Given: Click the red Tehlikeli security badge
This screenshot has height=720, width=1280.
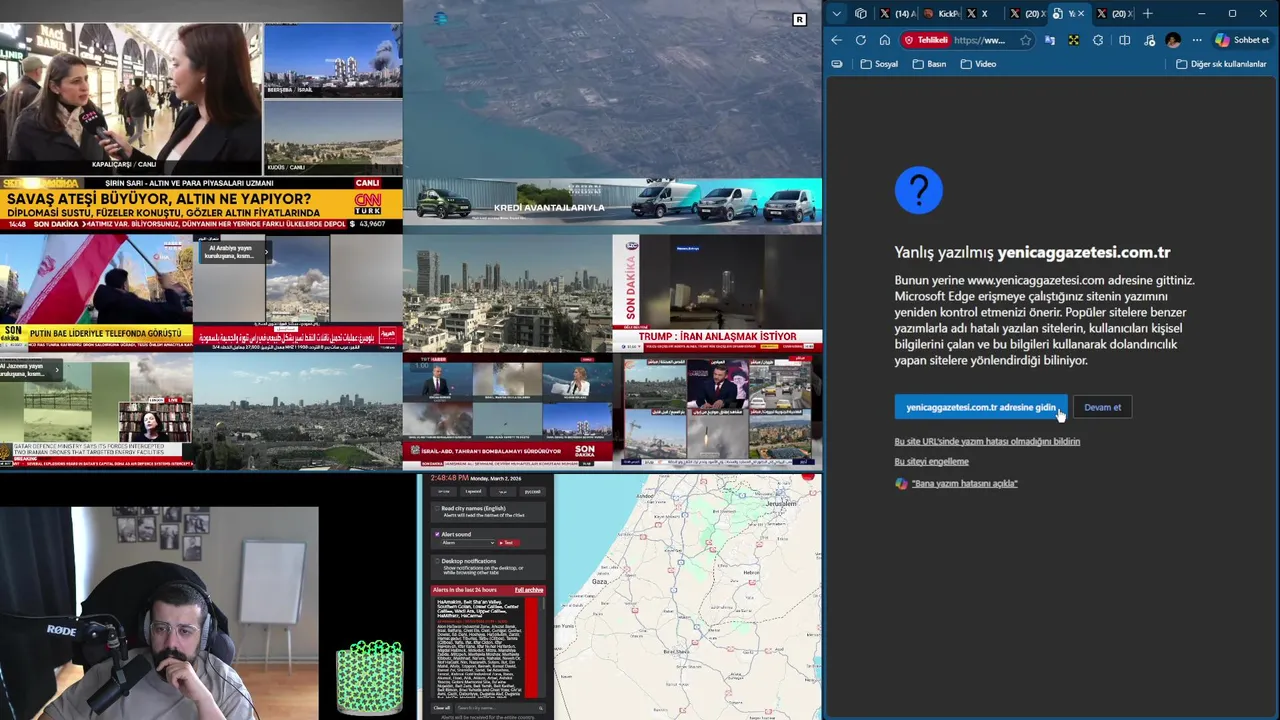Looking at the screenshot, I should [925, 40].
